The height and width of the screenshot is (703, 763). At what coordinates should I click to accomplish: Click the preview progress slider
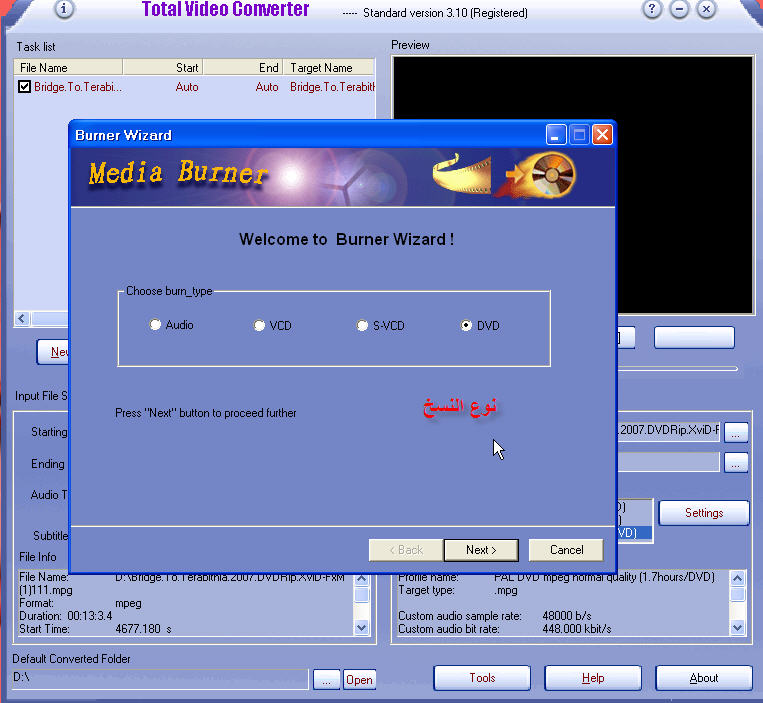click(677, 369)
